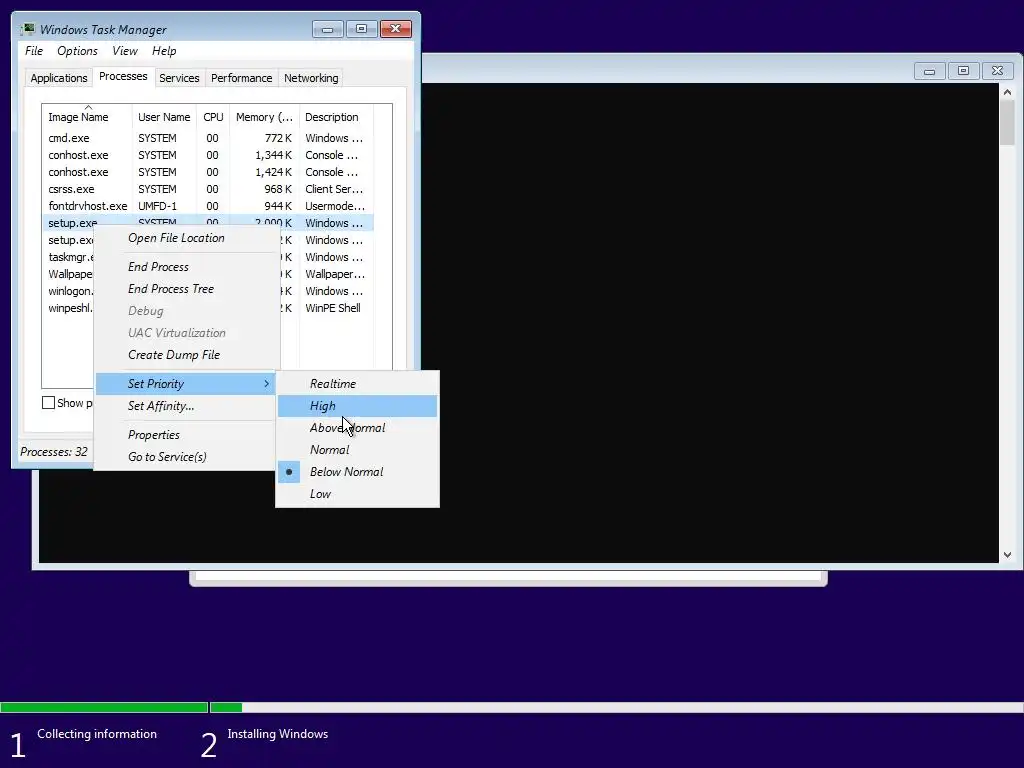The height and width of the screenshot is (768, 1024).
Task: Click console scrollbar down arrow
Action: [1007, 555]
